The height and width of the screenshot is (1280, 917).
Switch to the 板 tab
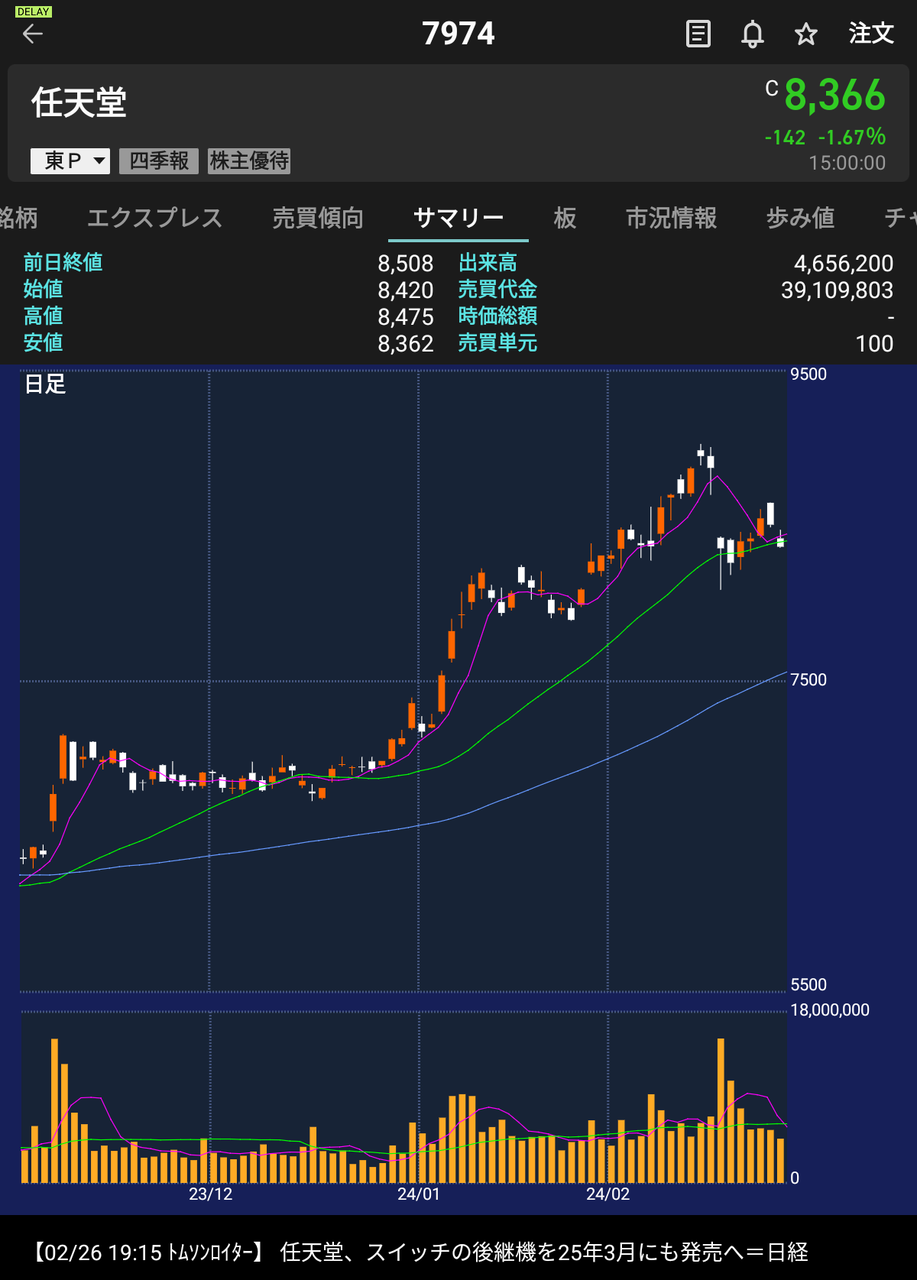click(x=565, y=217)
